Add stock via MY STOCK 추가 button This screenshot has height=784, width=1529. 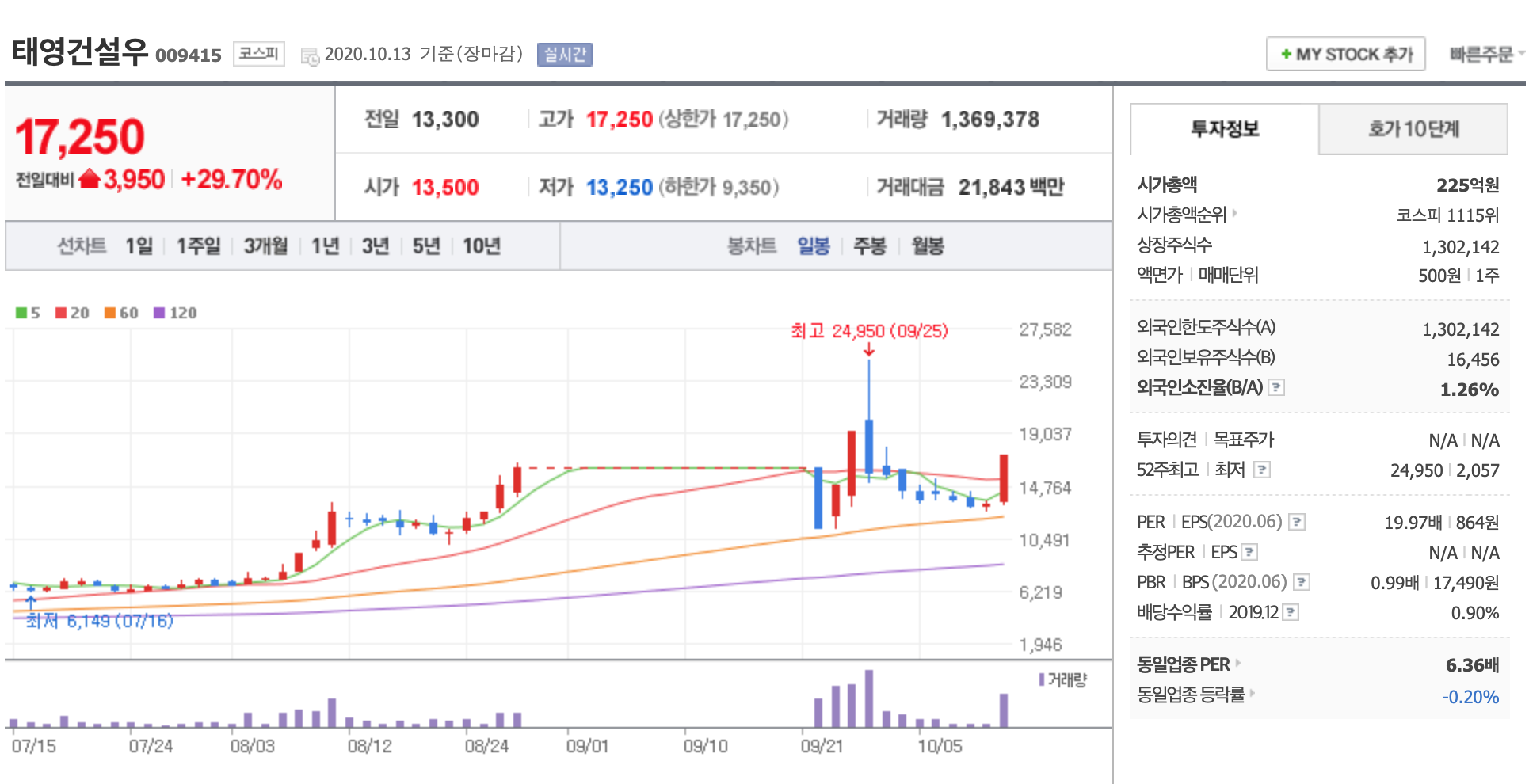click(x=1345, y=54)
